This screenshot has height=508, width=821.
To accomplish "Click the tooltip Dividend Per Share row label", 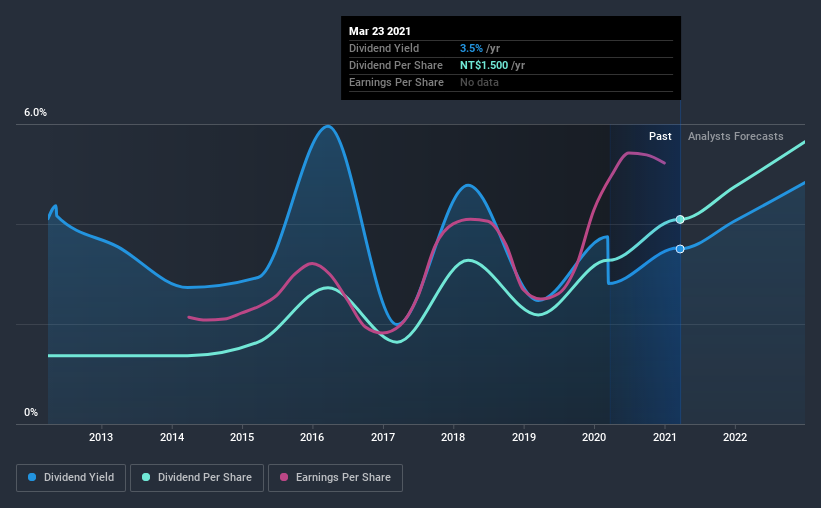I will (396, 65).
